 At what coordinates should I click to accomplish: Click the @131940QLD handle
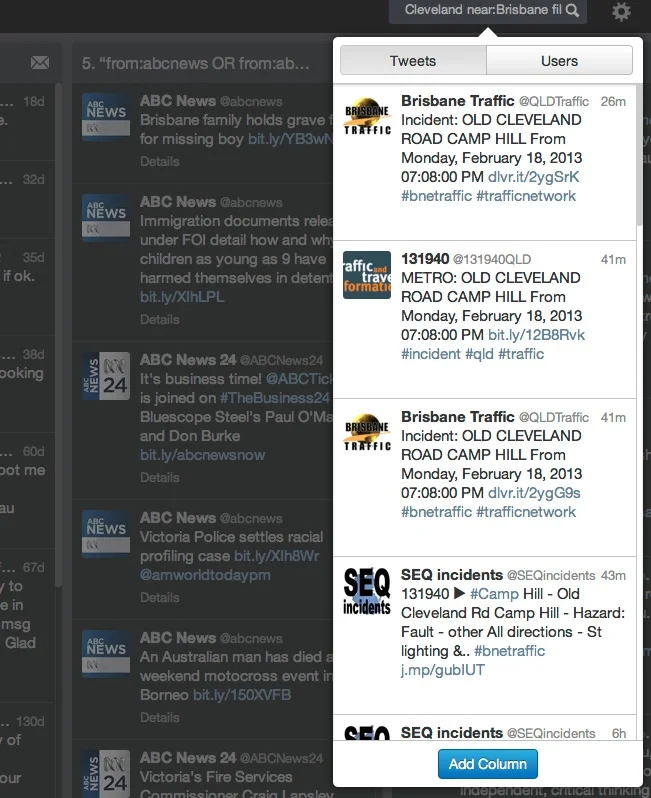click(492, 260)
